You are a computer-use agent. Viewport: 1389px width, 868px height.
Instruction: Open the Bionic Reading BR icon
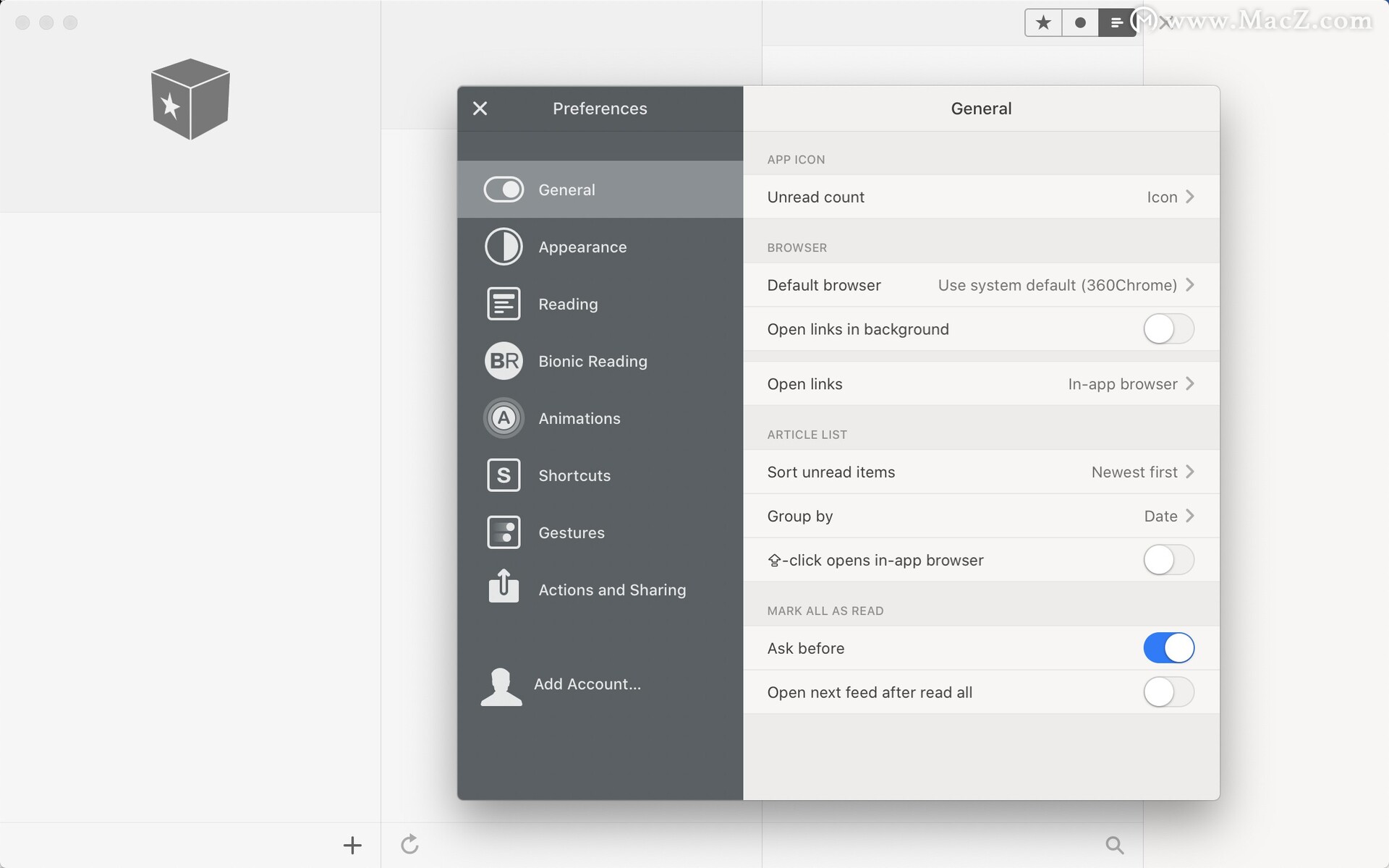tap(504, 361)
